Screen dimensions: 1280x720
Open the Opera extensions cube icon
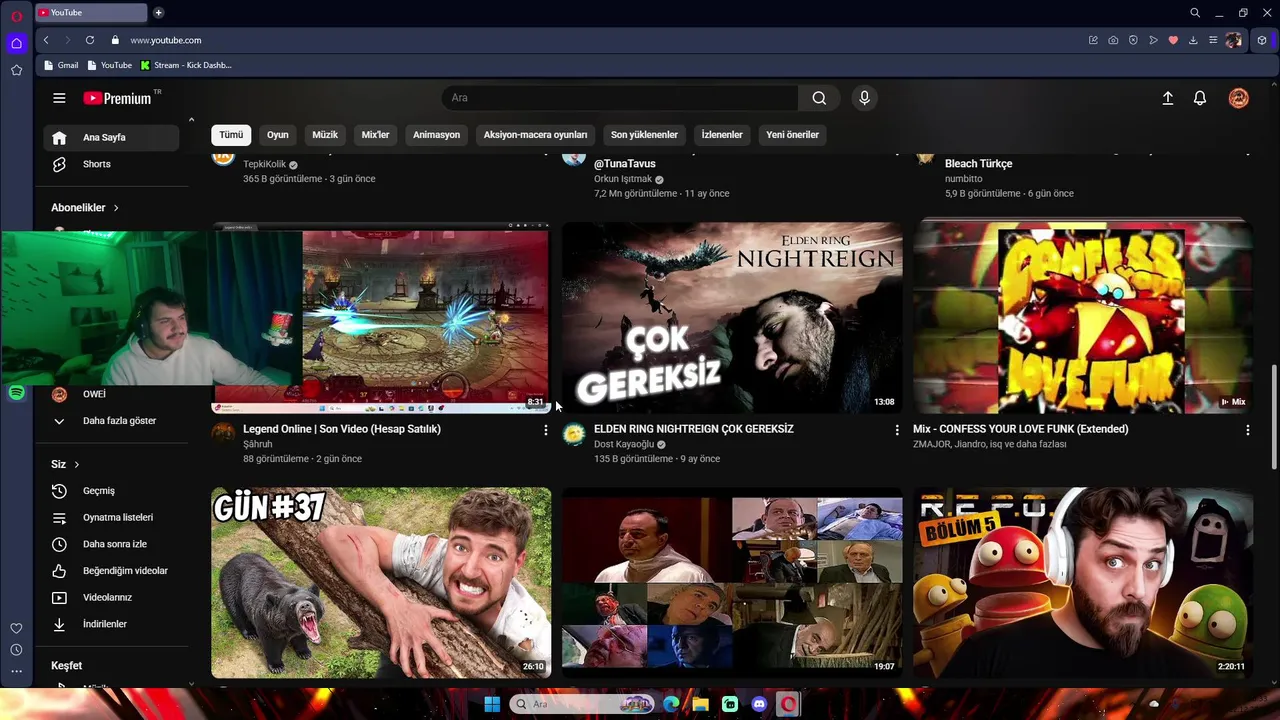pos(1262,40)
